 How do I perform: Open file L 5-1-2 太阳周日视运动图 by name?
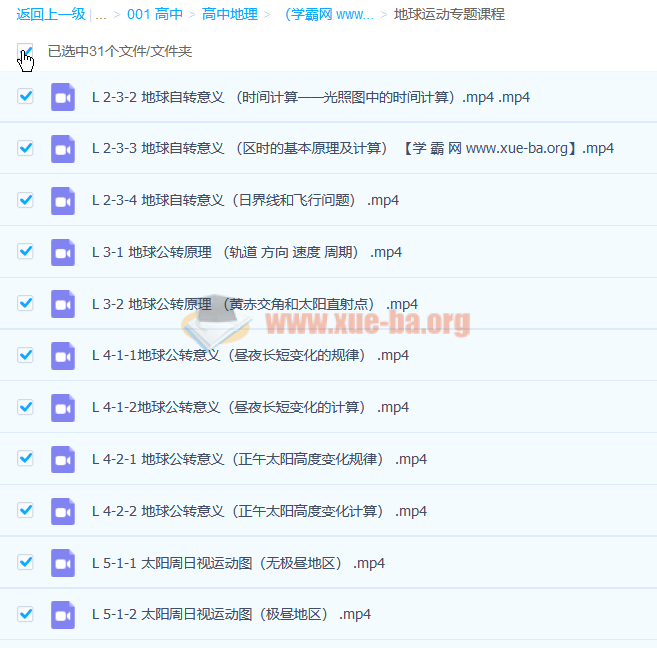tap(230, 614)
